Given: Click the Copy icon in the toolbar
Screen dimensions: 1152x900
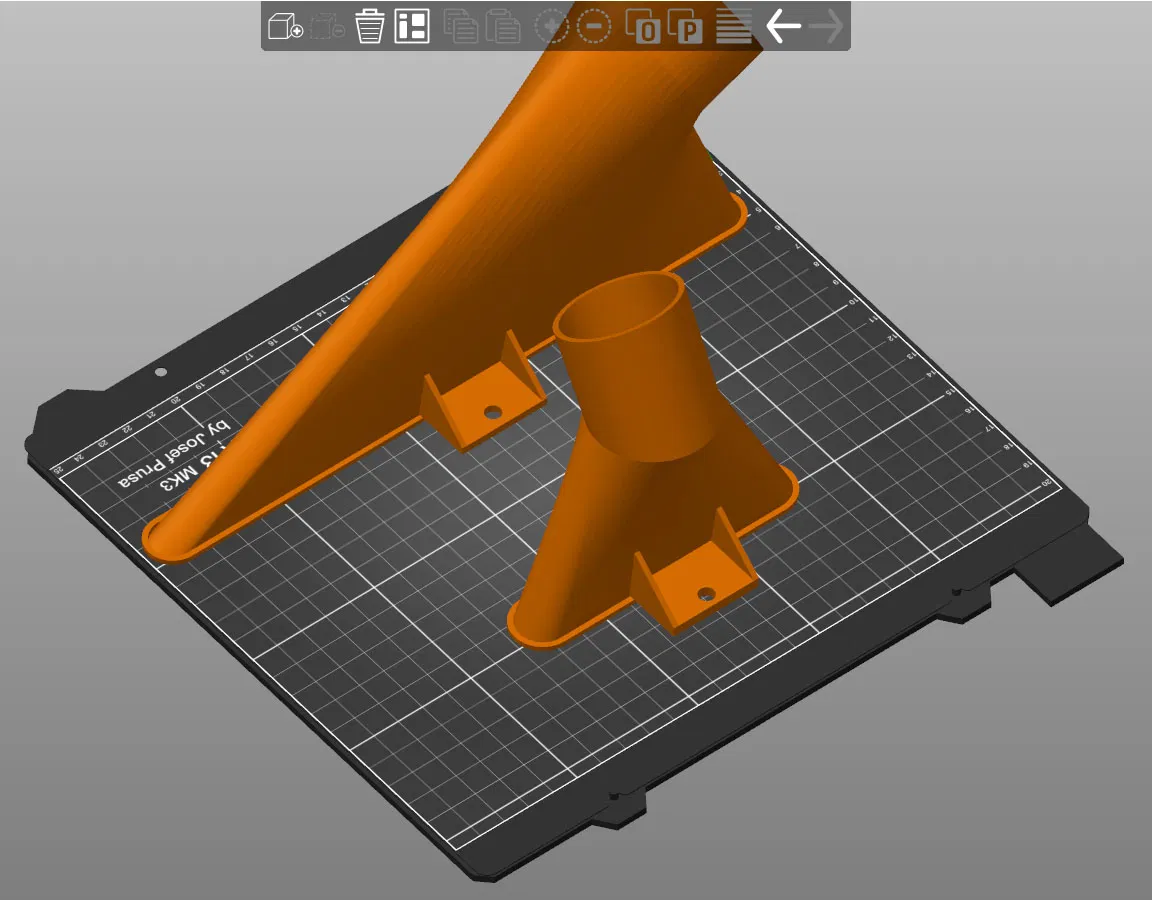Looking at the screenshot, I should pos(461,26).
